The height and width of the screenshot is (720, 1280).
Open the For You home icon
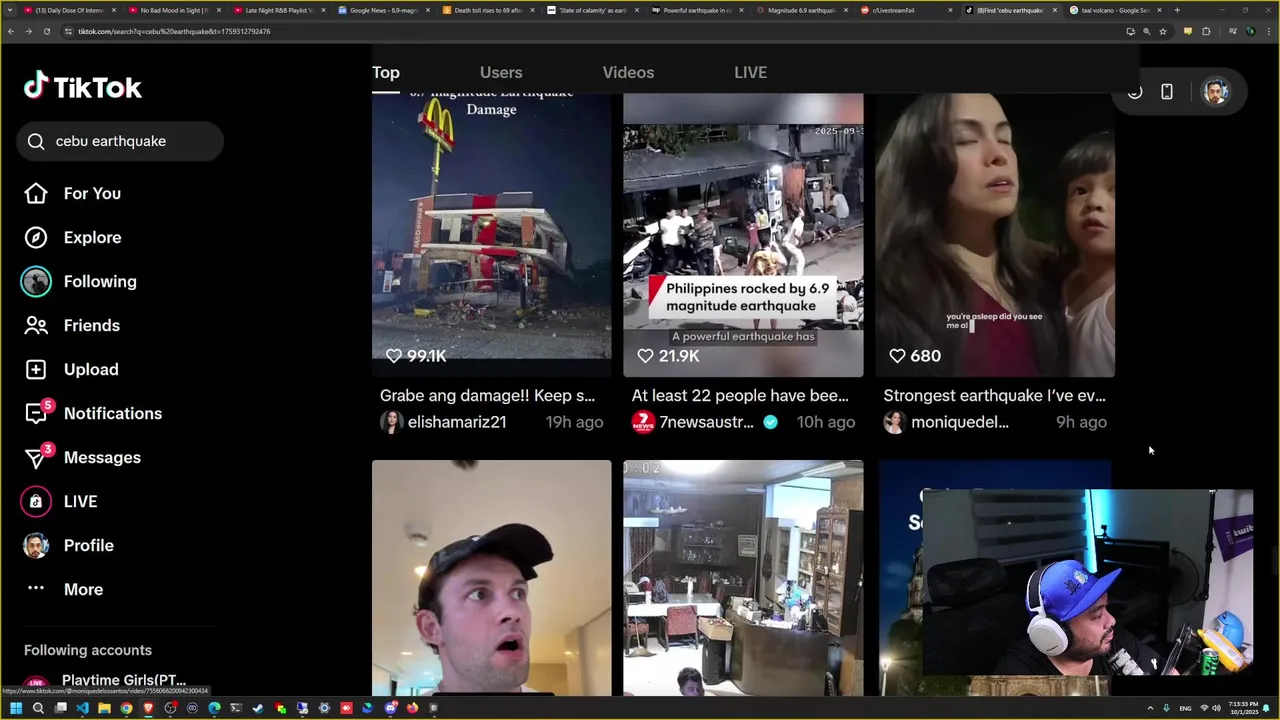pos(36,193)
